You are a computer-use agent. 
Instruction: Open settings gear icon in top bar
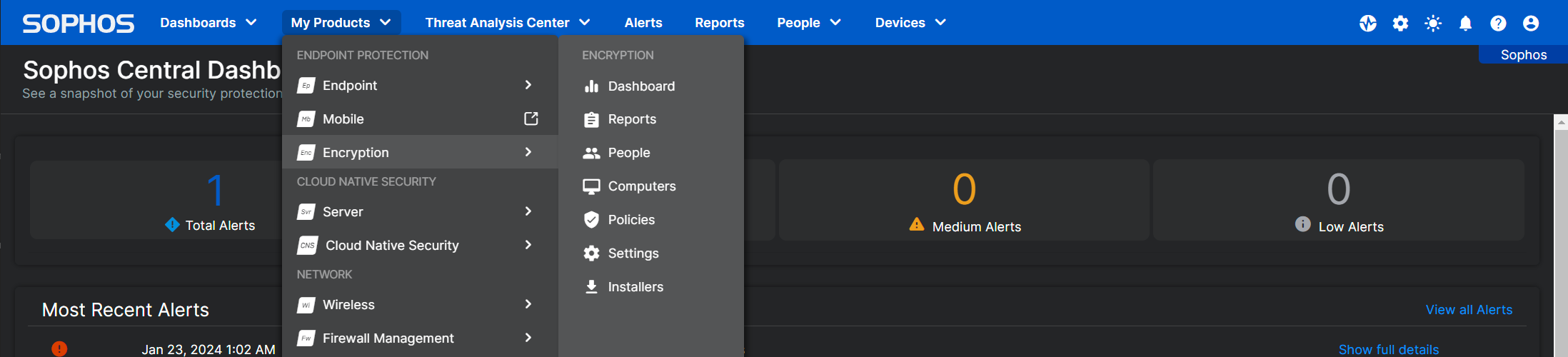point(1400,24)
